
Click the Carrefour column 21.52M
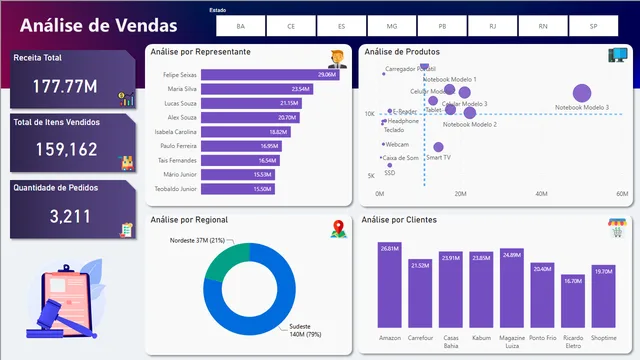click(420, 293)
